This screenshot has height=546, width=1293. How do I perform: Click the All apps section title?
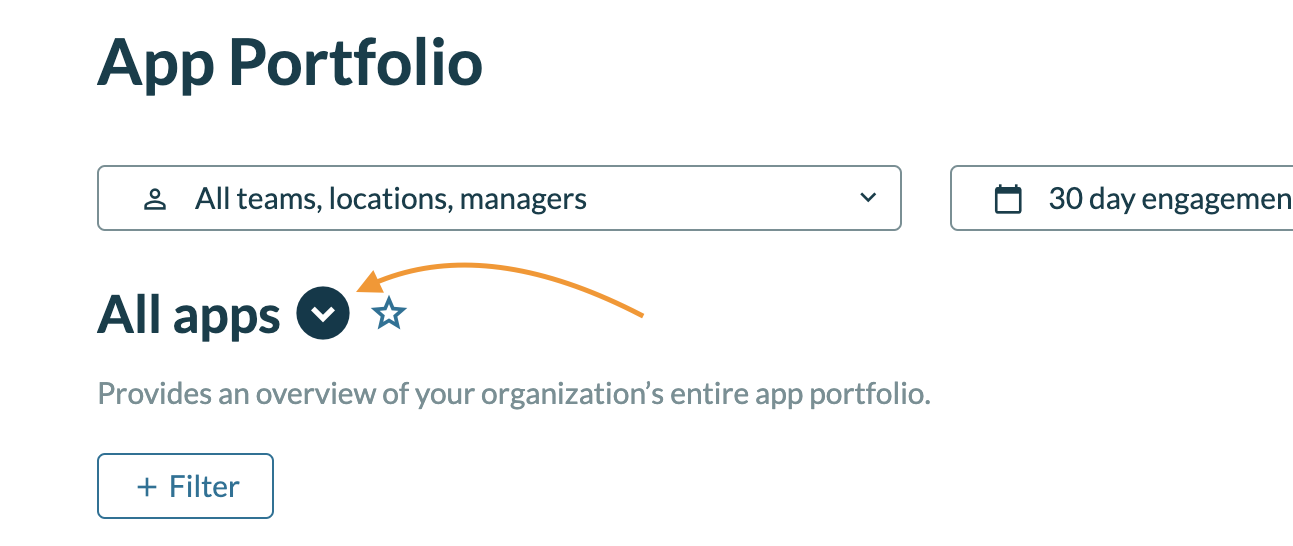coord(188,315)
